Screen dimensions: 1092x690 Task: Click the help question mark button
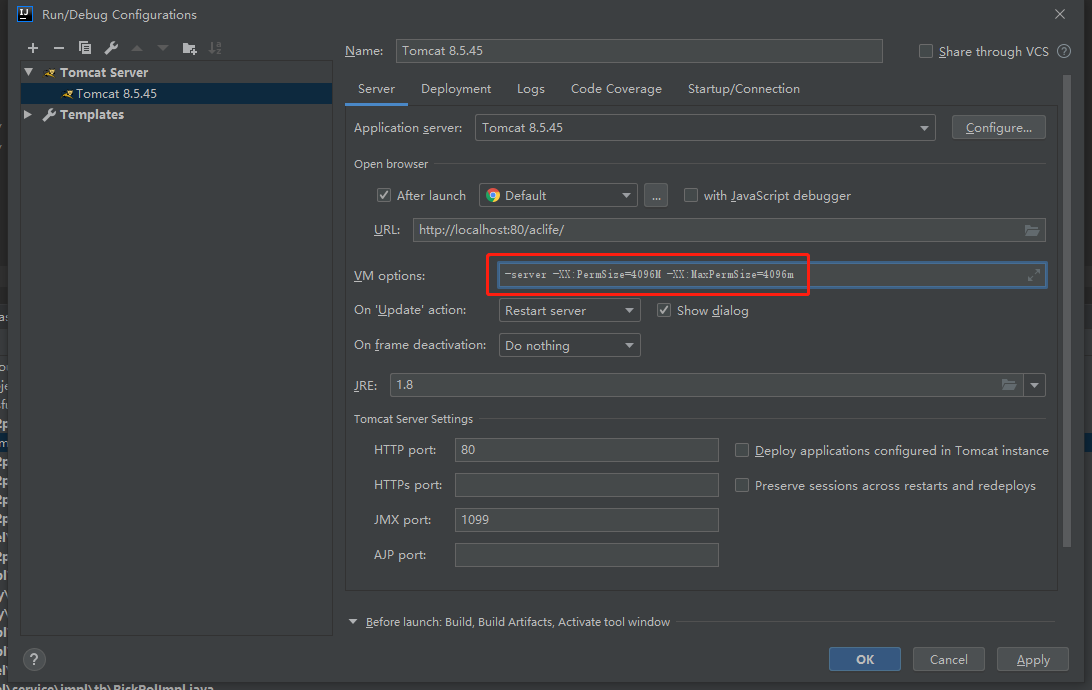pos(34,659)
